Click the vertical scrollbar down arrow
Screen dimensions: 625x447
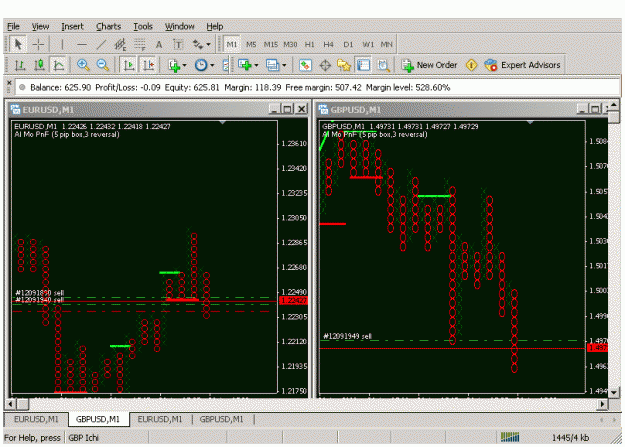point(614,392)
